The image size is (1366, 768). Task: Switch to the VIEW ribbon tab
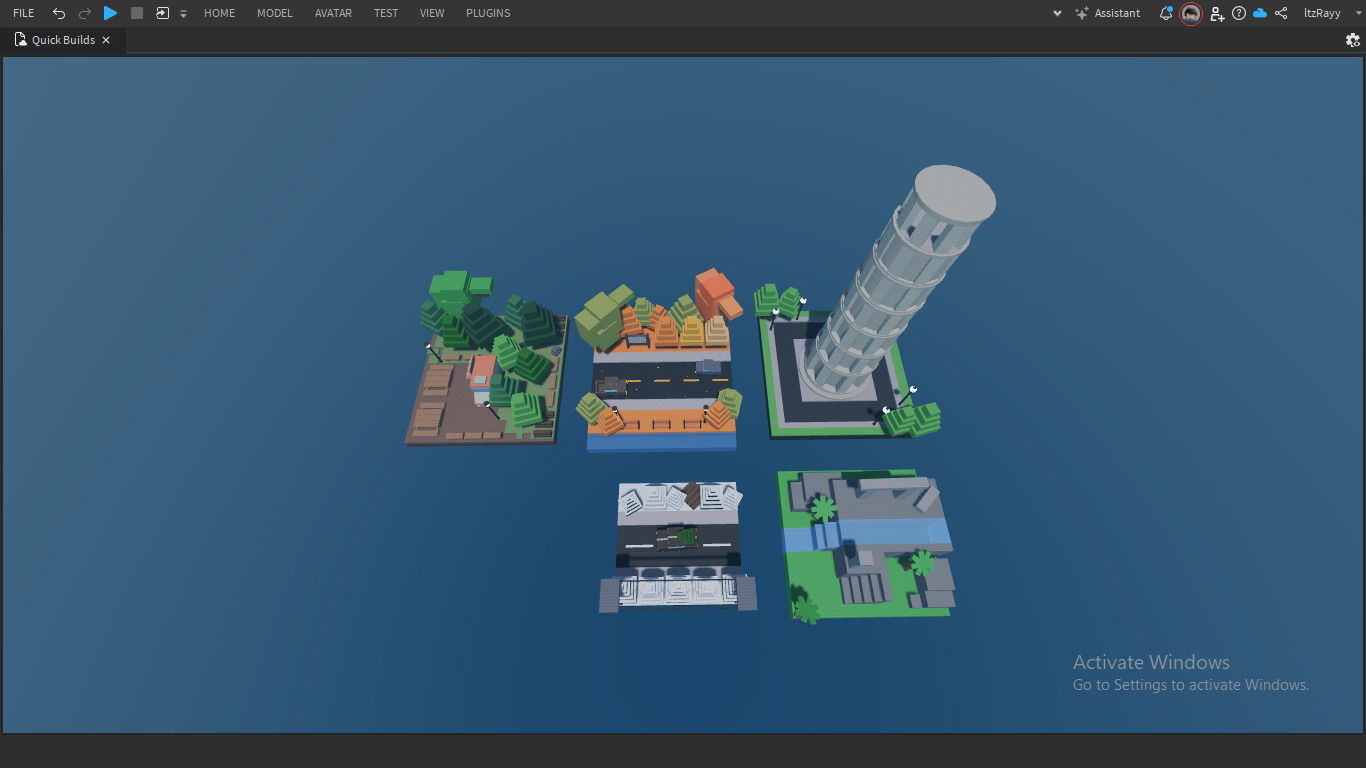tap(431, 13)
